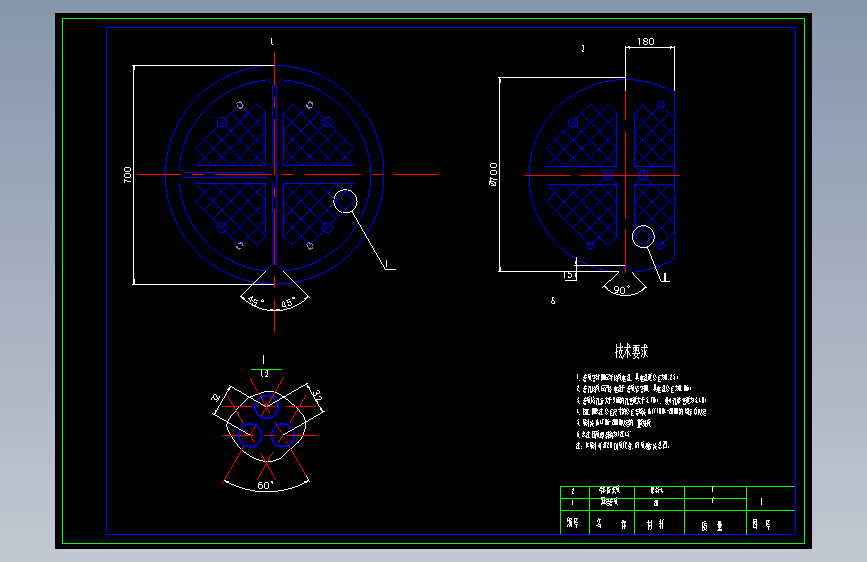
Task: Select the right-side 32 dimension in detail view
Action: (317, 395)
